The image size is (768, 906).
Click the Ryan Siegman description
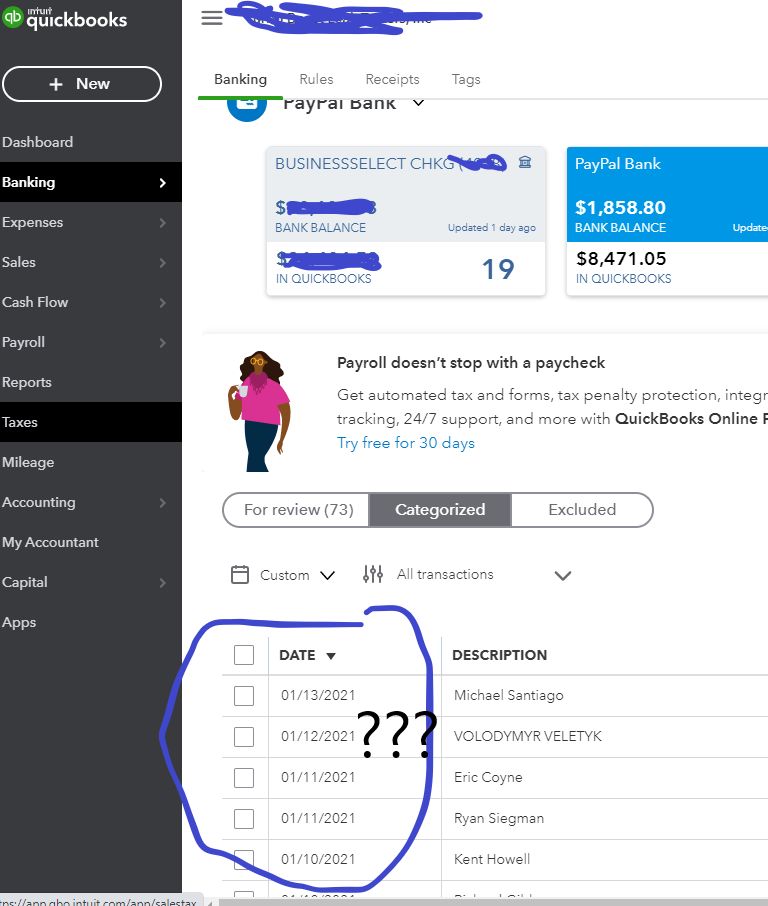coord(499,818)
